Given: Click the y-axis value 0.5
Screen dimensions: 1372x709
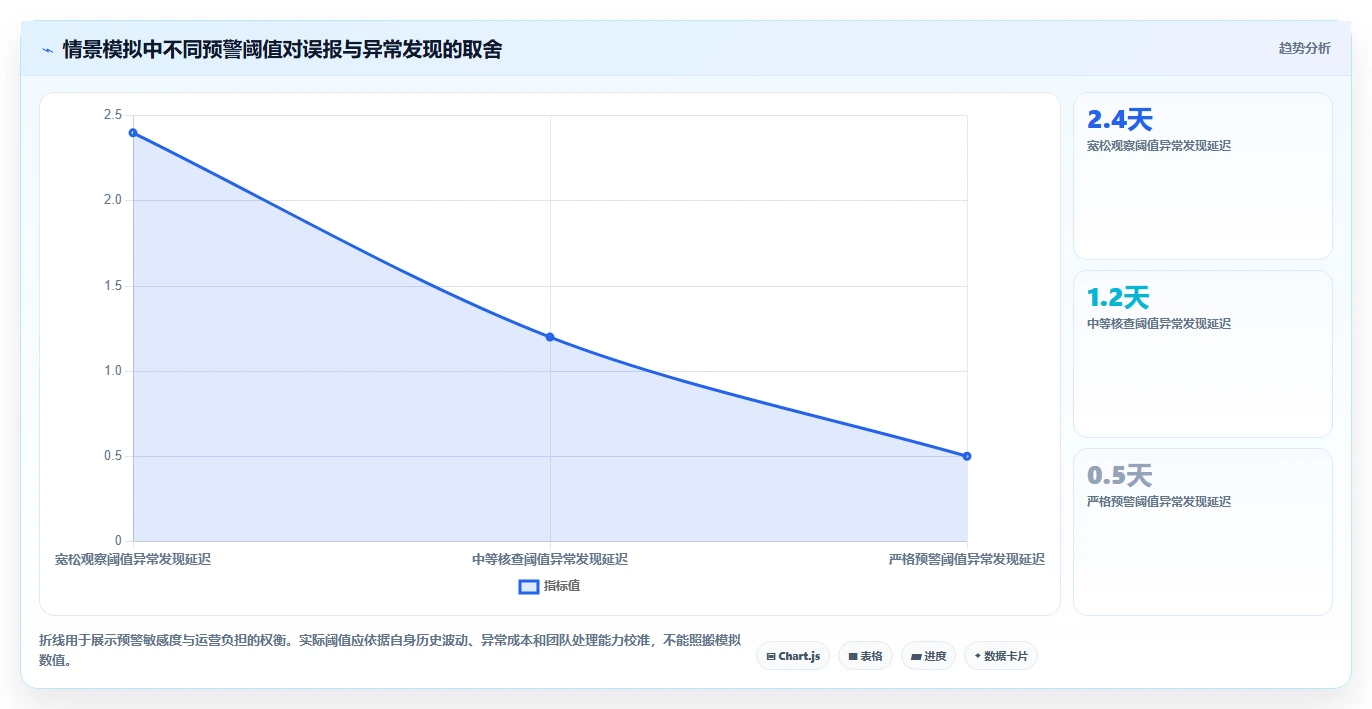Looking at the screenshot, I should coord(112,456).
